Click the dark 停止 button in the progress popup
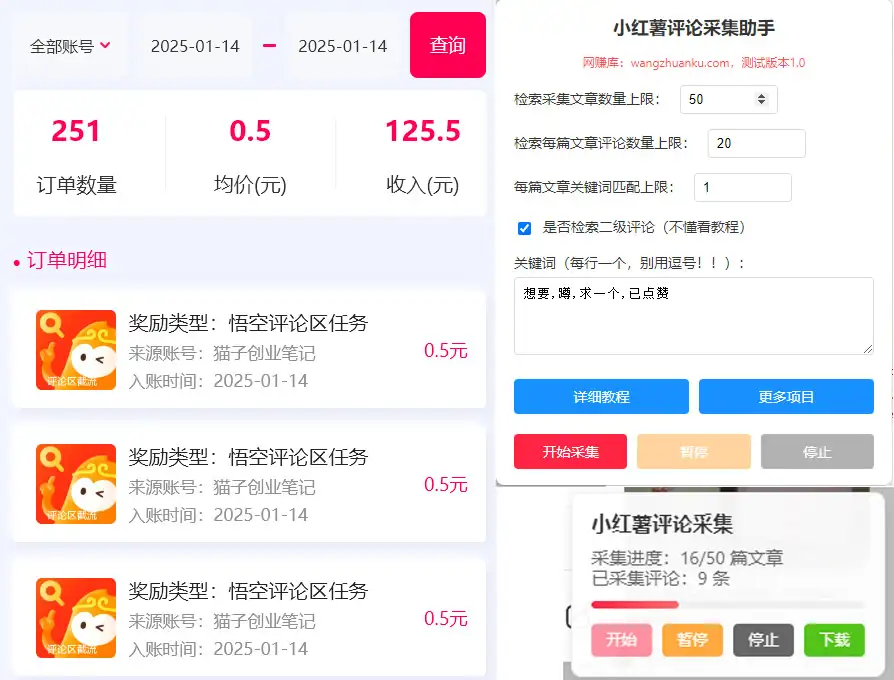This screenshot has height=680, width=894. pyautogui.click(x=763, y=640)
